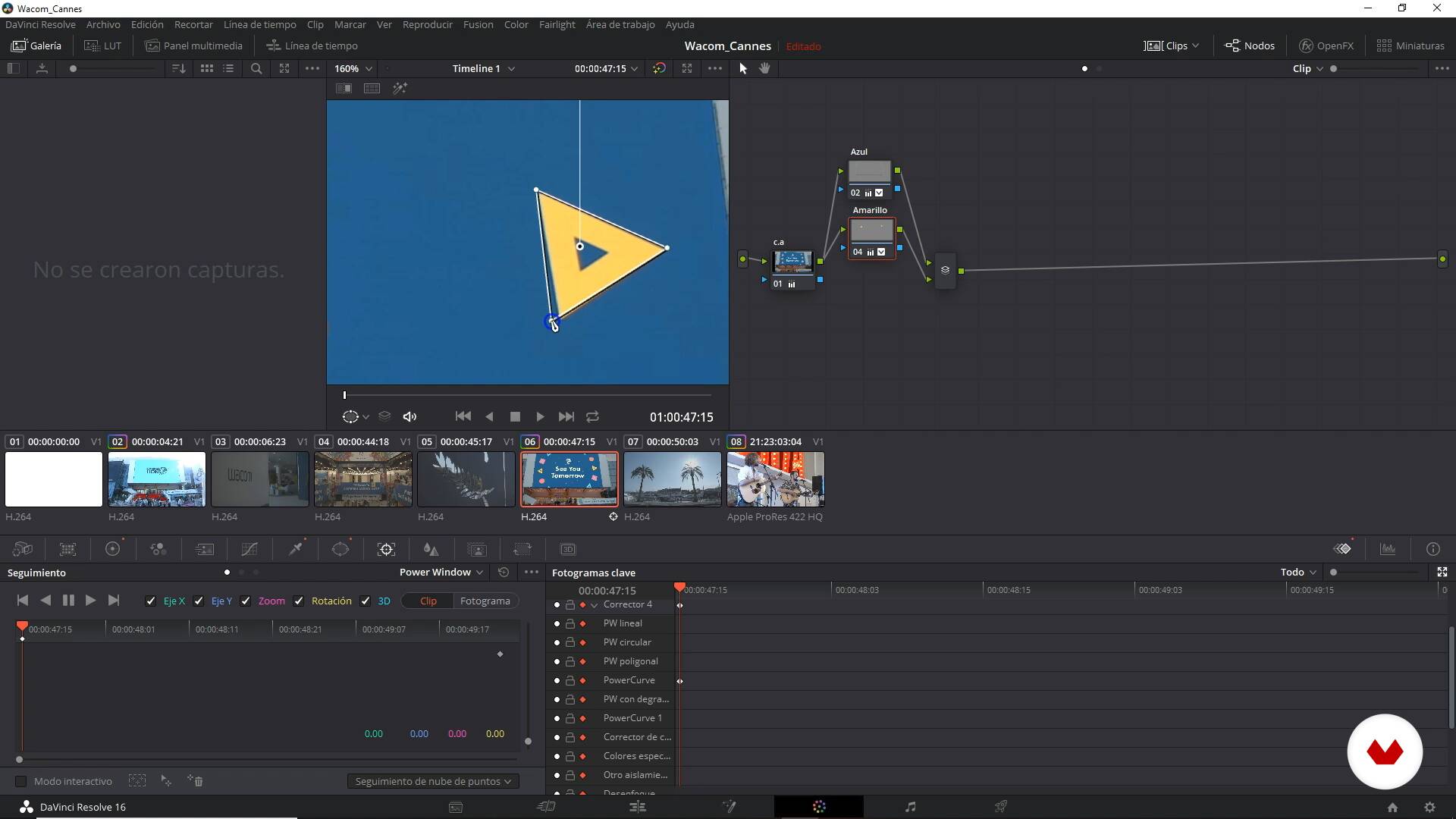Open the OpenFX panel button
The image size is (1456, 819).
point(1326,45)
